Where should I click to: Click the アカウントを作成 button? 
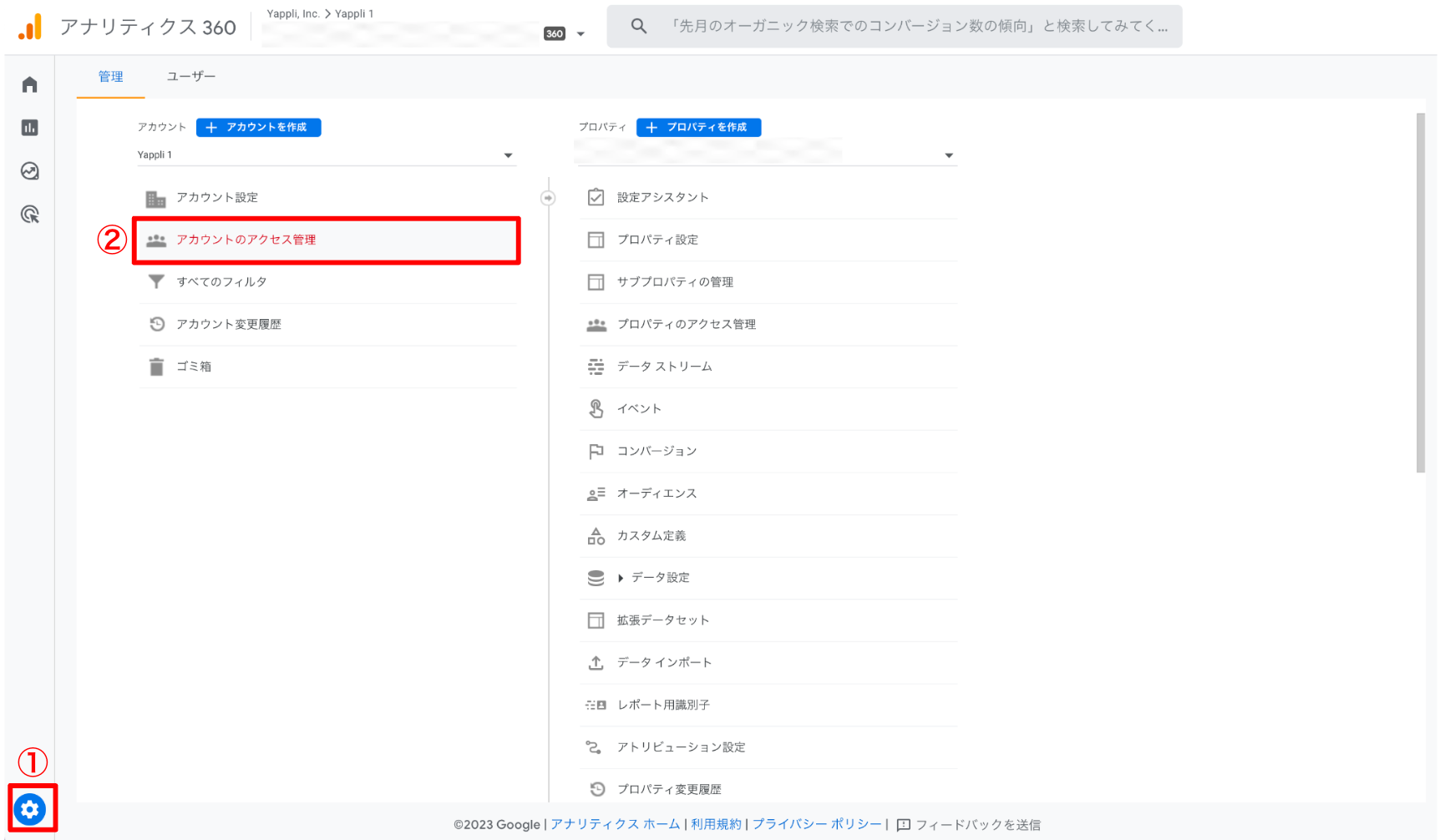258,127
